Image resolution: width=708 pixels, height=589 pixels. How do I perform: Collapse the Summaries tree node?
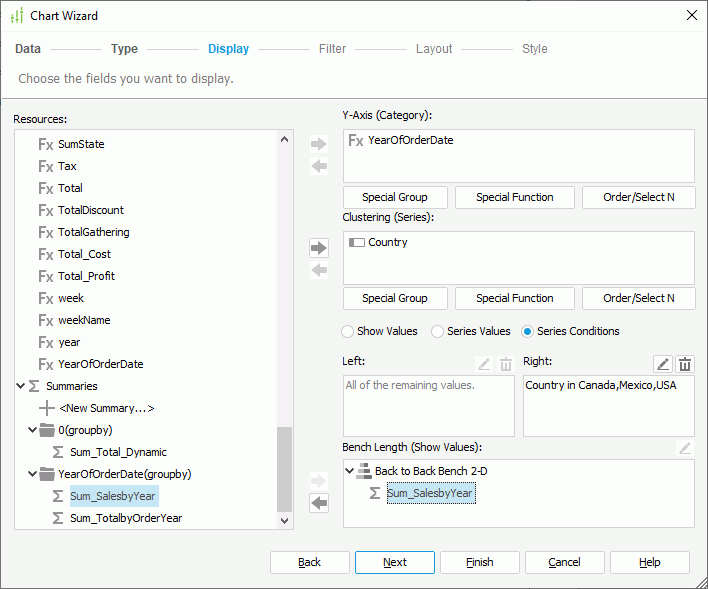pos(21,386)
